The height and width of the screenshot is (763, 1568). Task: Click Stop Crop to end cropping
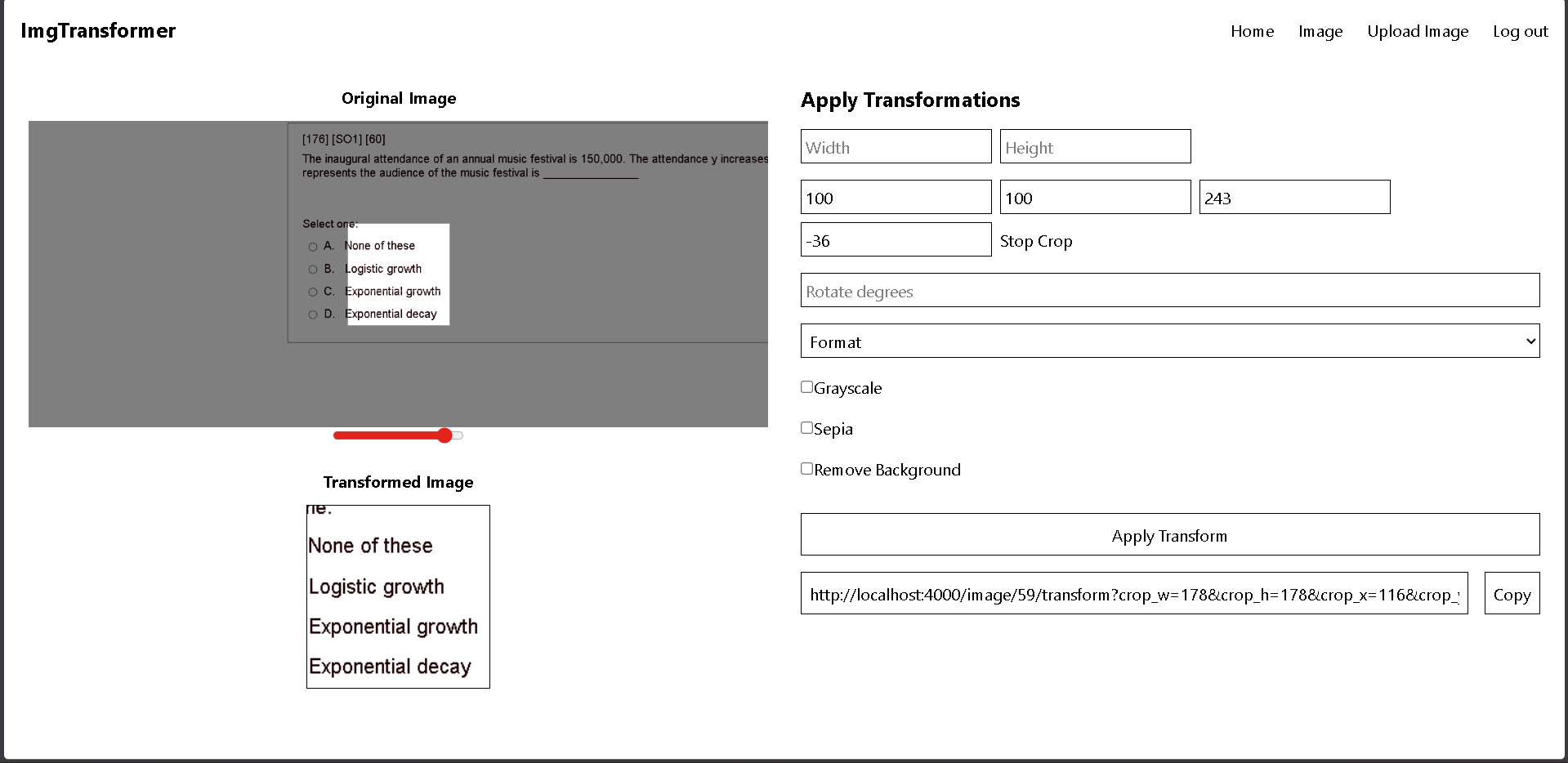click(1035, 241)
